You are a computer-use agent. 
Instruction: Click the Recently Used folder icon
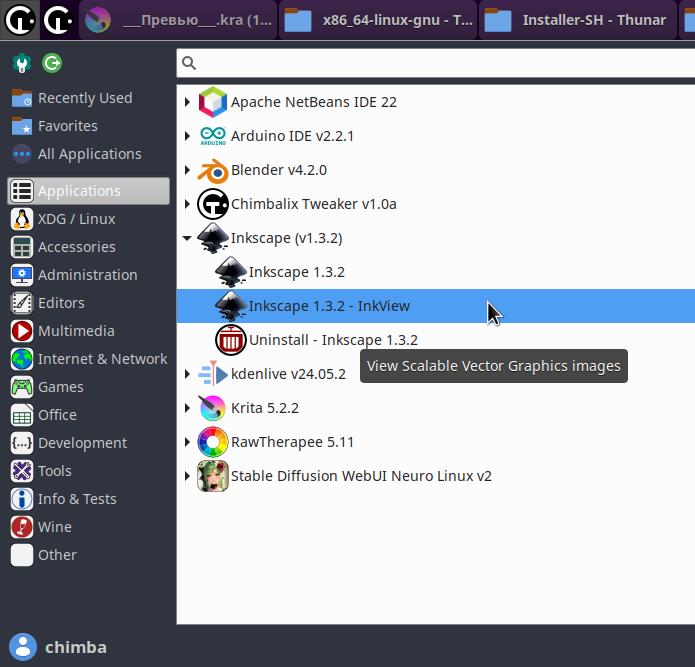pyautogui.click(x=22, y=98)
